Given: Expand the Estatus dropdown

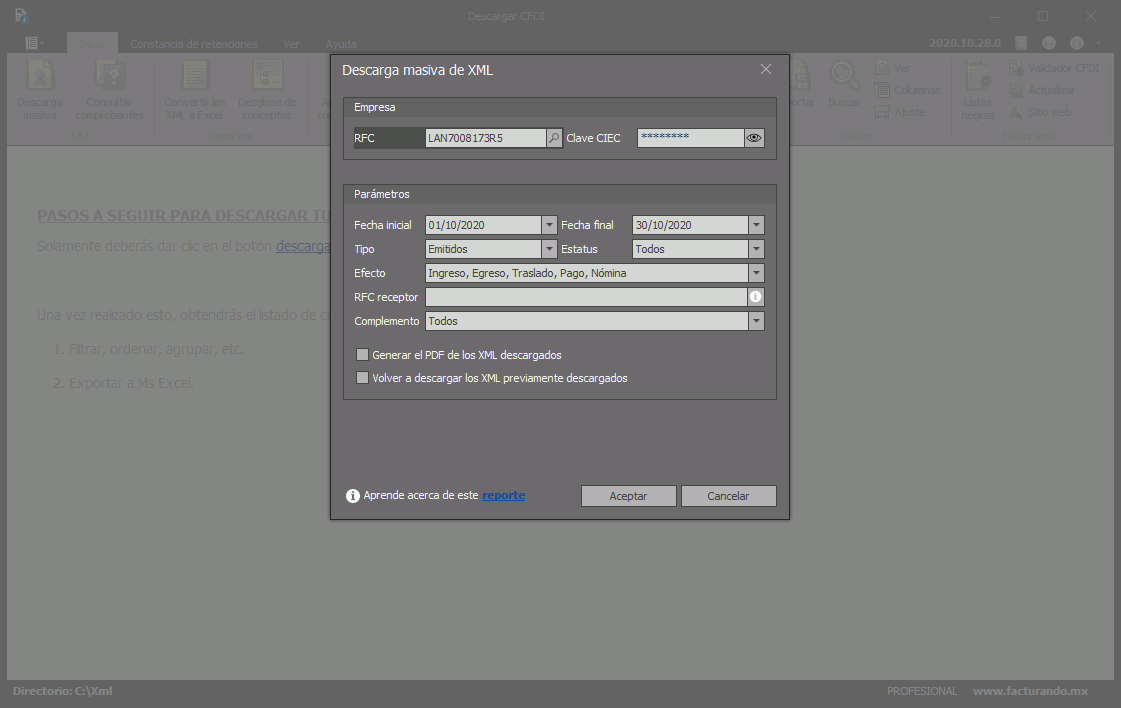Looking at the screenshot, I should coord(756,249).
